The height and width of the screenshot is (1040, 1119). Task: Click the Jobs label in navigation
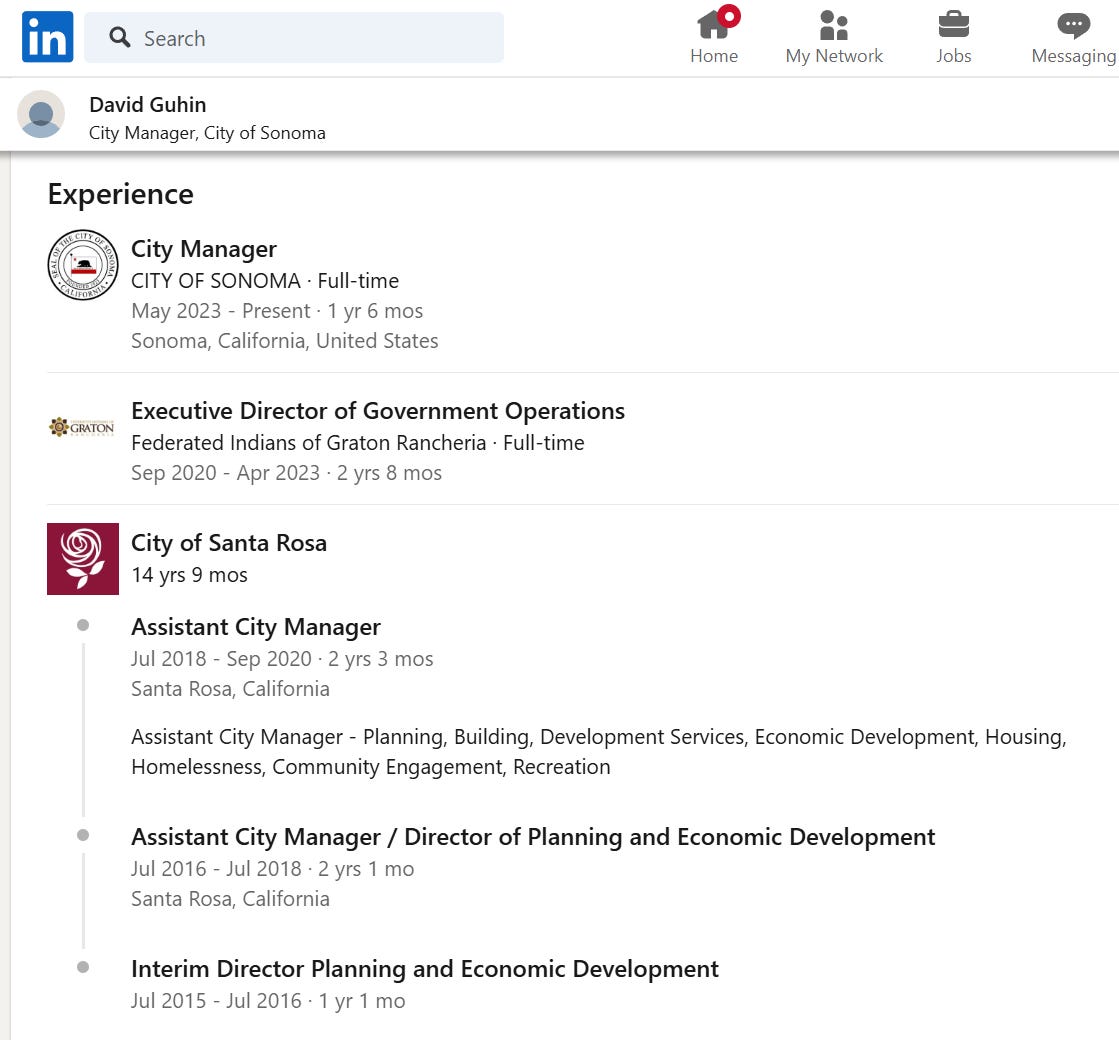tap(953, 56)
